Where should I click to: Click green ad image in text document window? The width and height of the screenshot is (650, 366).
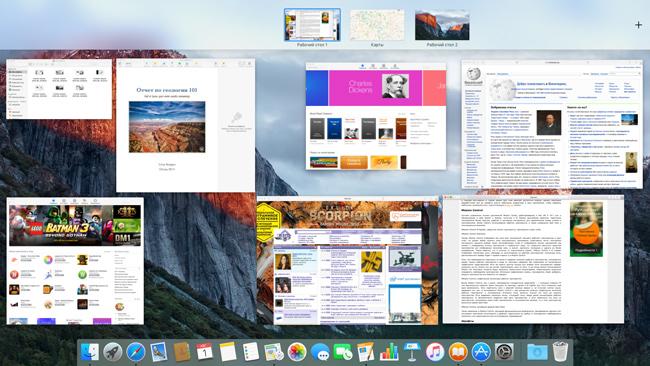(586, 229)
